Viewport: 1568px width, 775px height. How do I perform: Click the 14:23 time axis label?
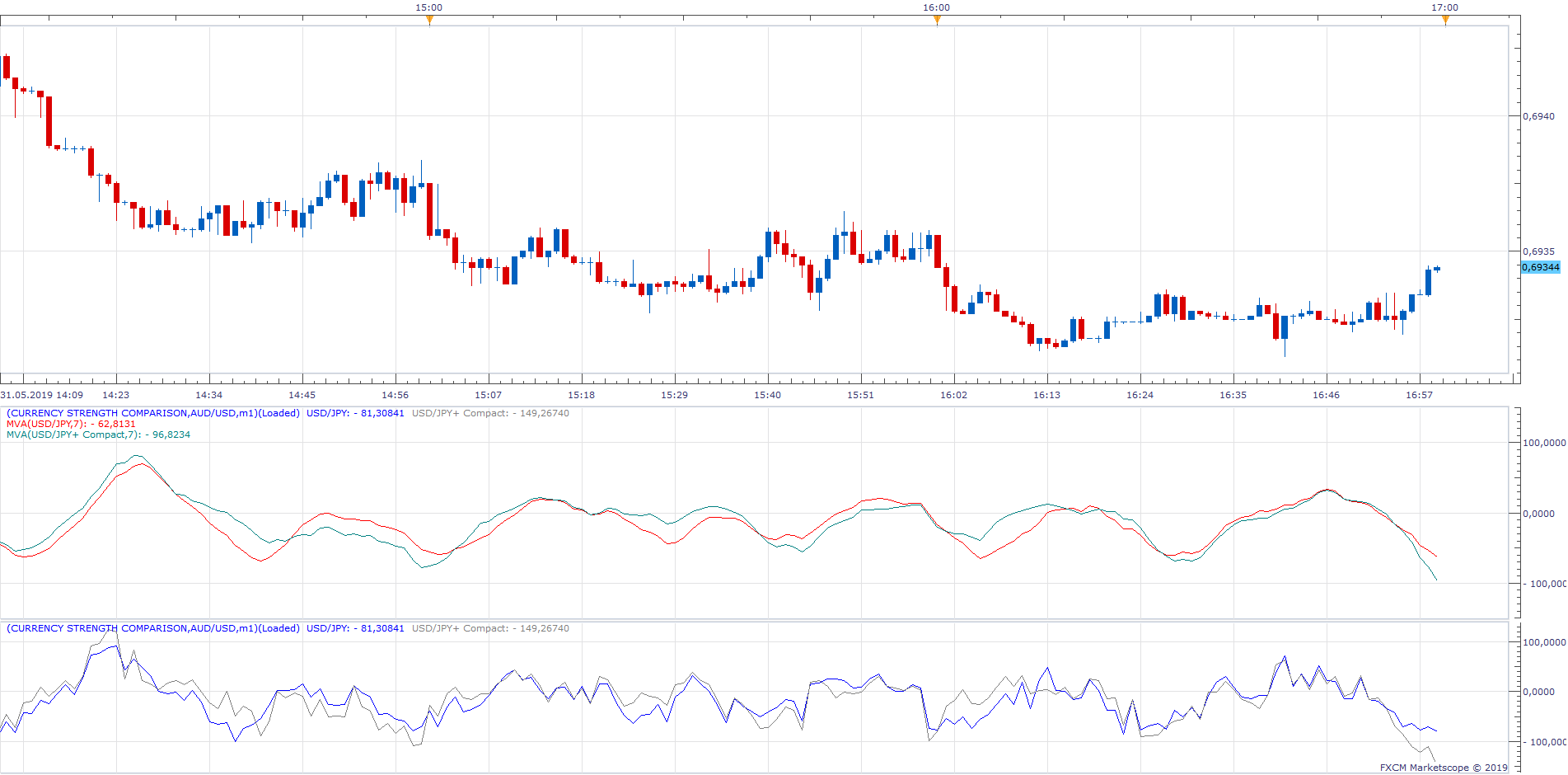coord(116,395)
